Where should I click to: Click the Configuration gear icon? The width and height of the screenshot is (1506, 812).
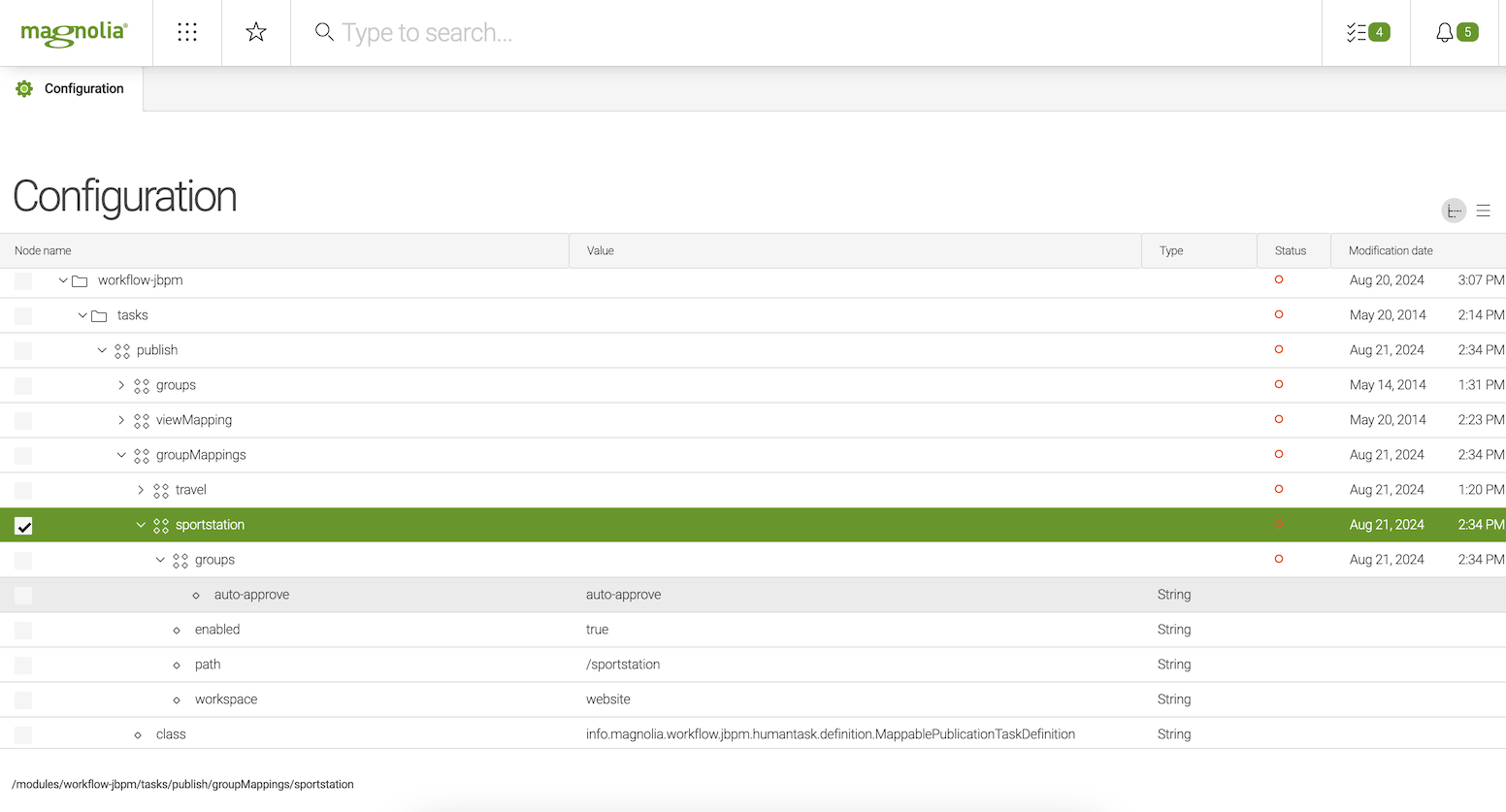(x=24, y=88)
